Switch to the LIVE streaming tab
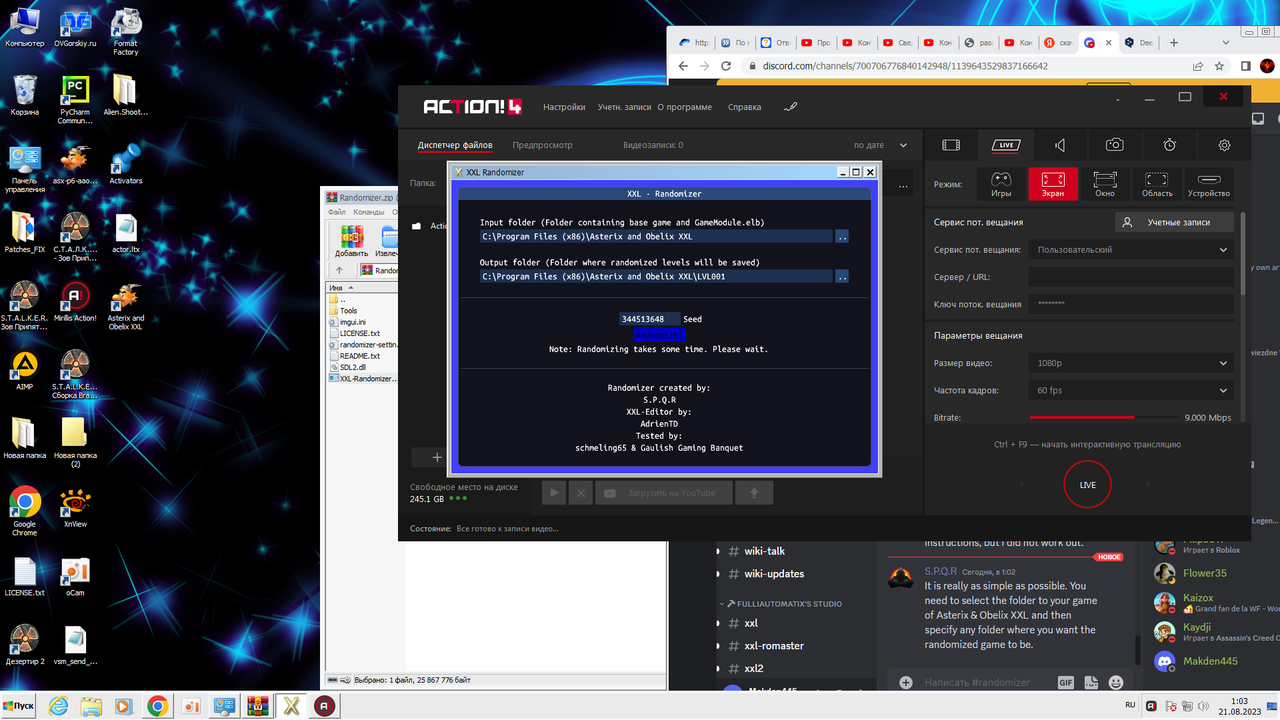The height and width of the screenshot is (720, 1280). [1005, 145]
